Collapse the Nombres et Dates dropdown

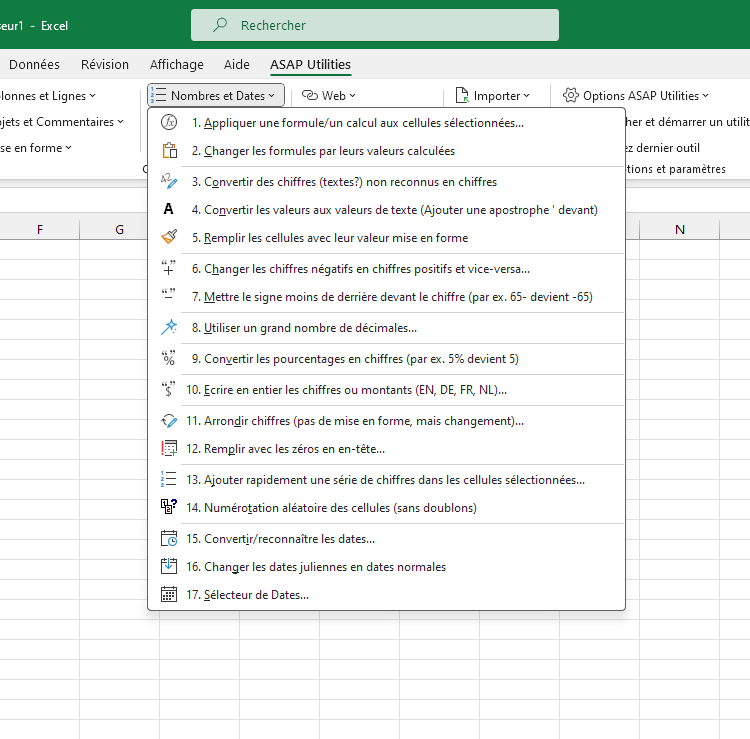pos(216,95)
